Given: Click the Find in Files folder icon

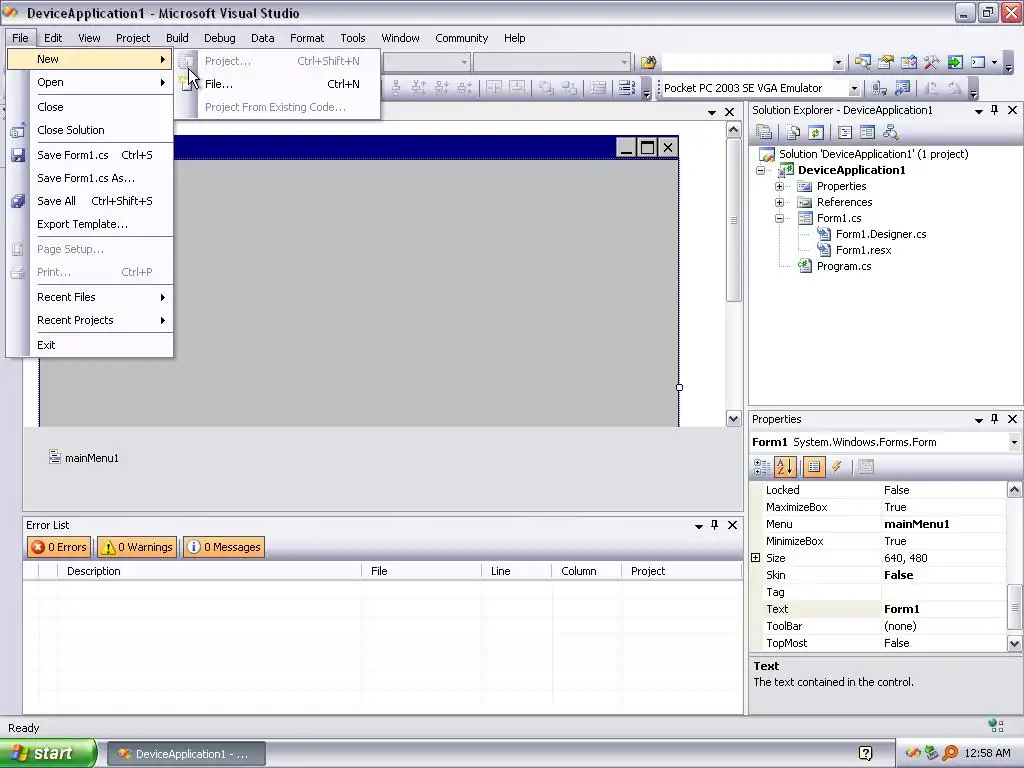Looking at the screenshot, I should (648, 62).
